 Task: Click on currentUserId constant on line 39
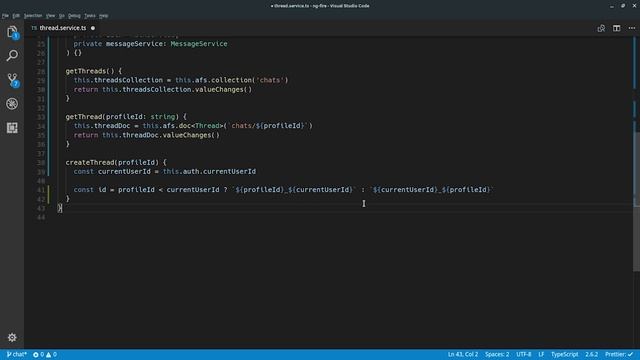click(x=124, y=171)
